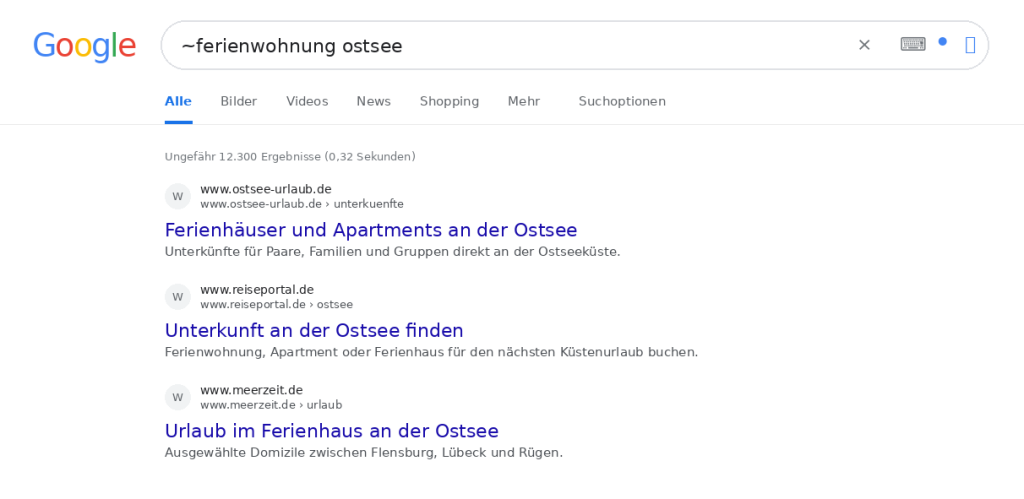
Task: Click the meerzeit.de › urlaub breadcrumb
Action: [271, 406]
